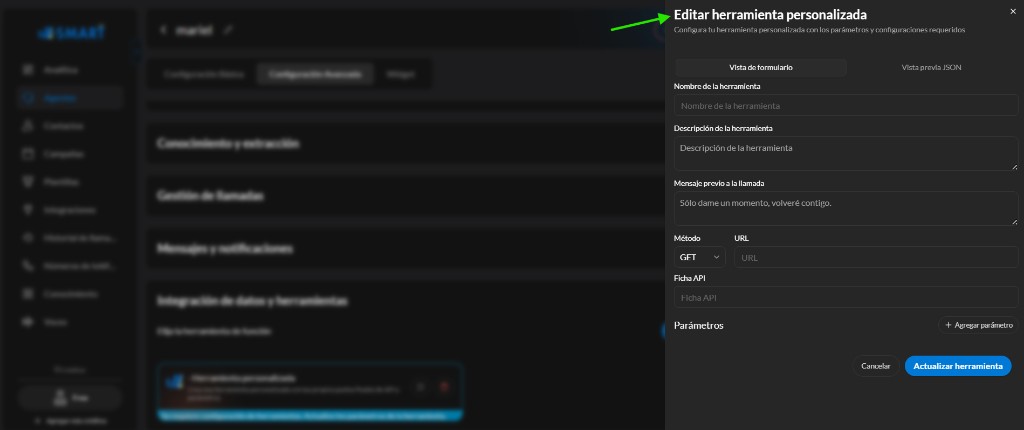Click the Ficha API input field
Image resolution: width=1024 pixels, height=430 pixels.
(x=846, y=297)
